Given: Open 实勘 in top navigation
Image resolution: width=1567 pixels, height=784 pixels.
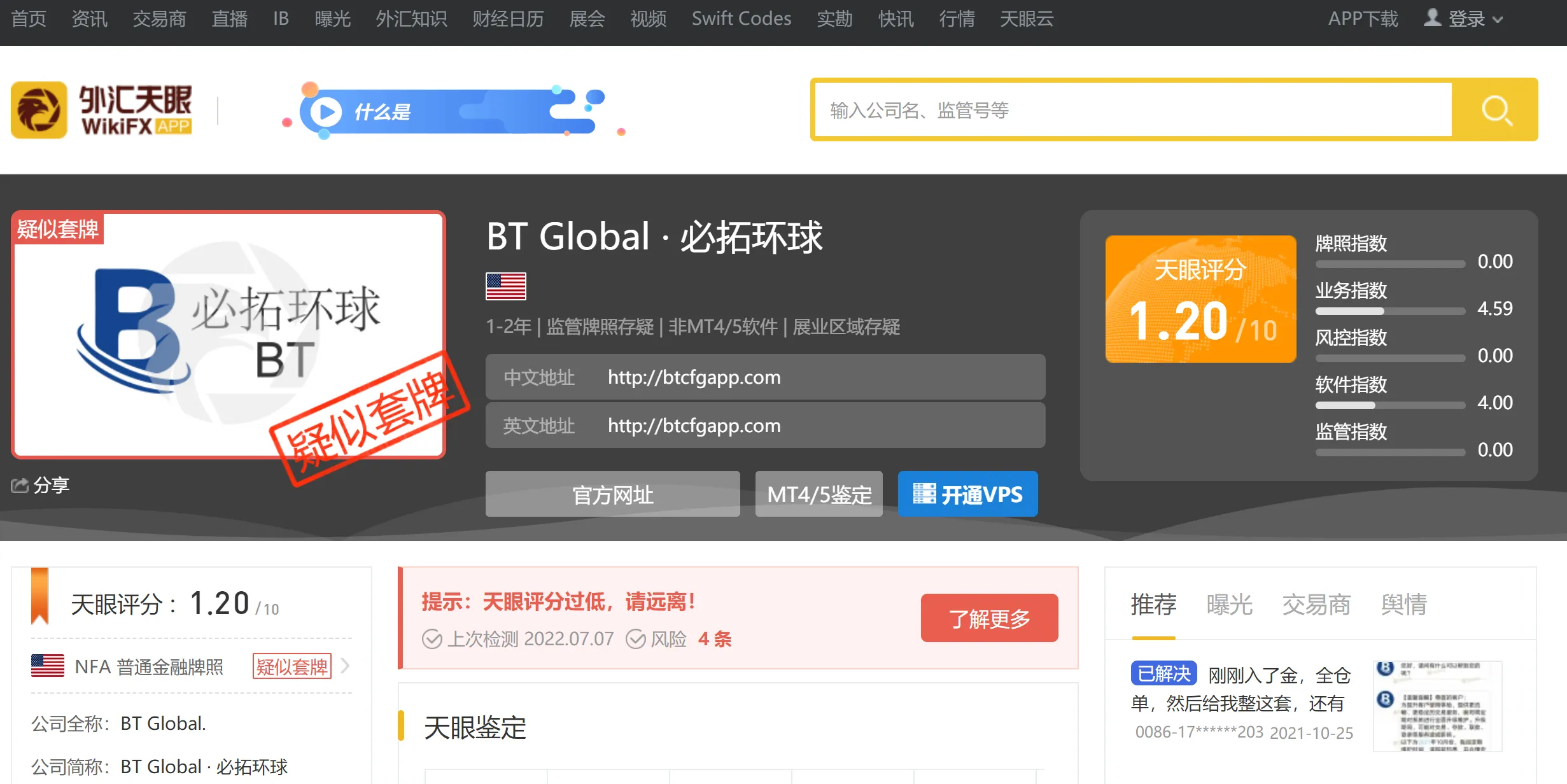Looking at the screenshot, I should [x=835, y=18].
